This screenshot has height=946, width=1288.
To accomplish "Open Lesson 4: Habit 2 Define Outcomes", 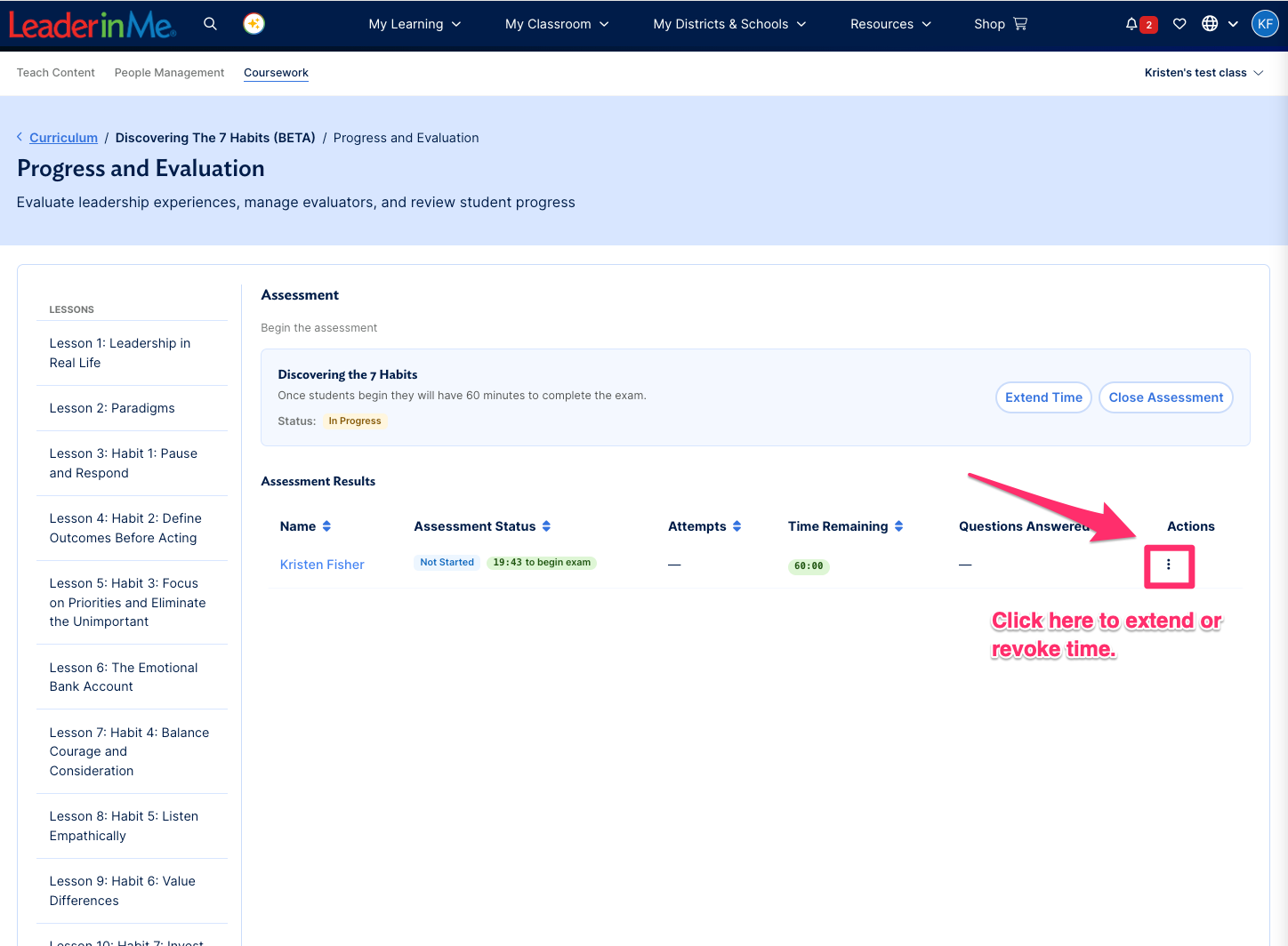I will point(132,528).
